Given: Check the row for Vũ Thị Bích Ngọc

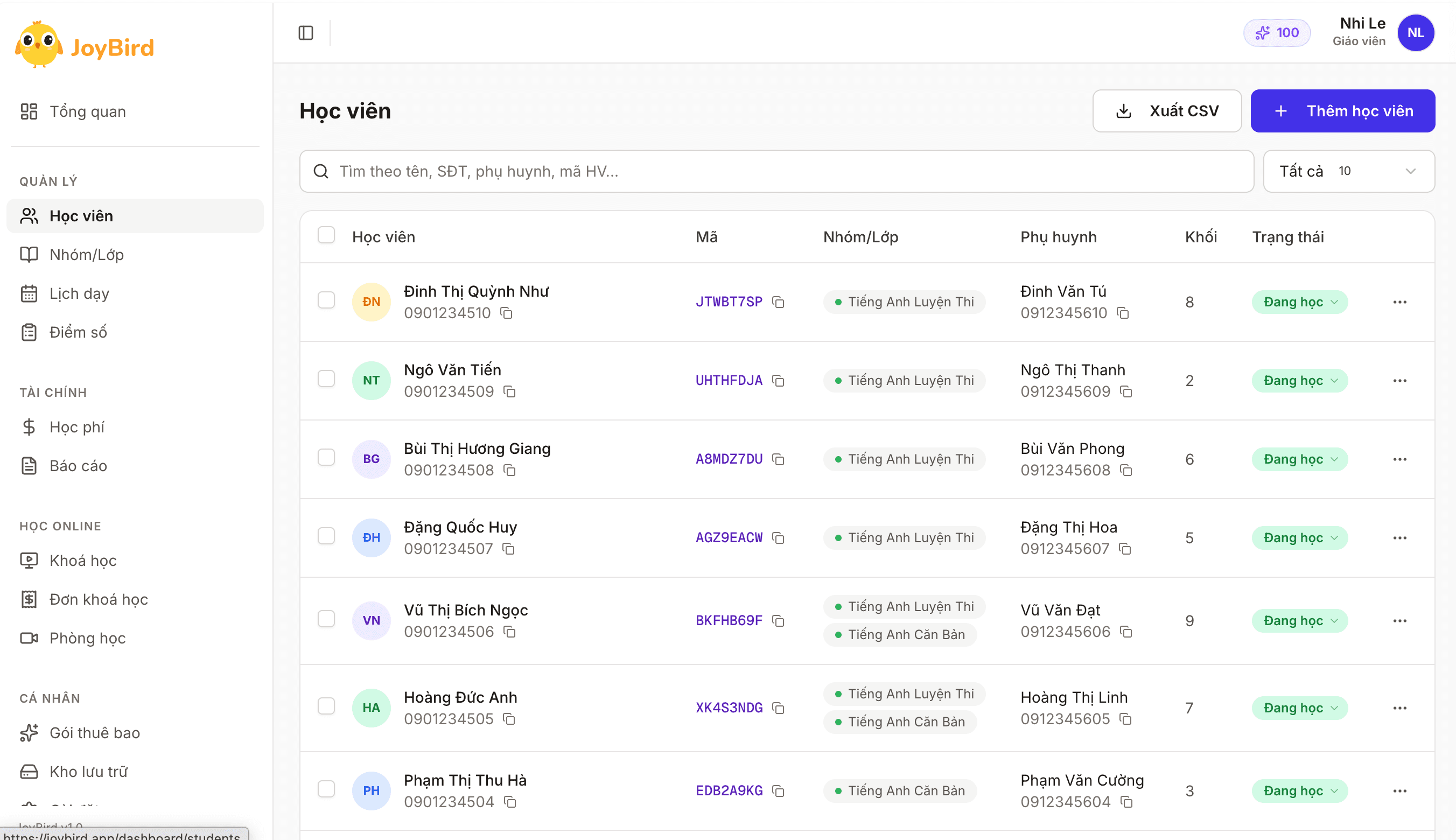Looking at the screenshot, I should (x=326, y=619).
